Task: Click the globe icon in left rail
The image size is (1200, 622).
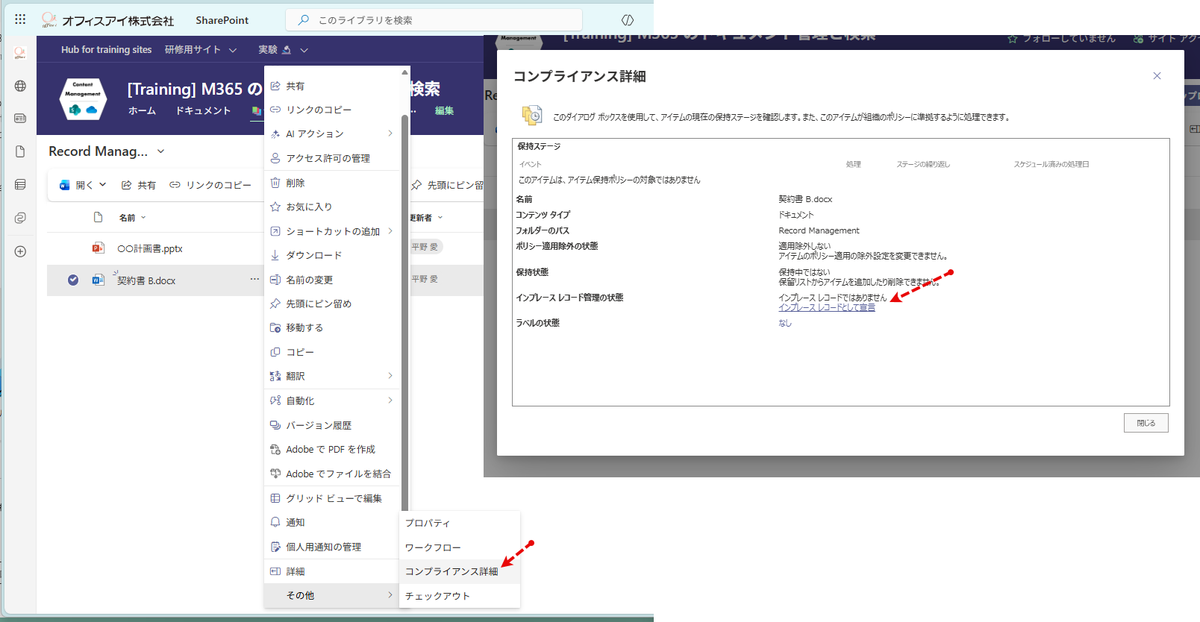Action: [x=20, y=85]
